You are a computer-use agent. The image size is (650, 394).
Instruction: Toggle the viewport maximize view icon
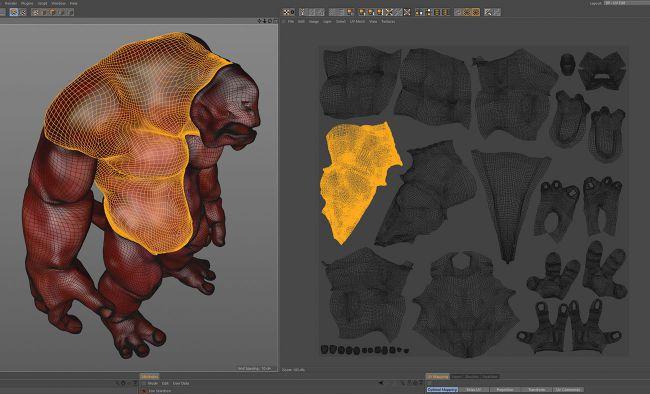pos(275,21)
